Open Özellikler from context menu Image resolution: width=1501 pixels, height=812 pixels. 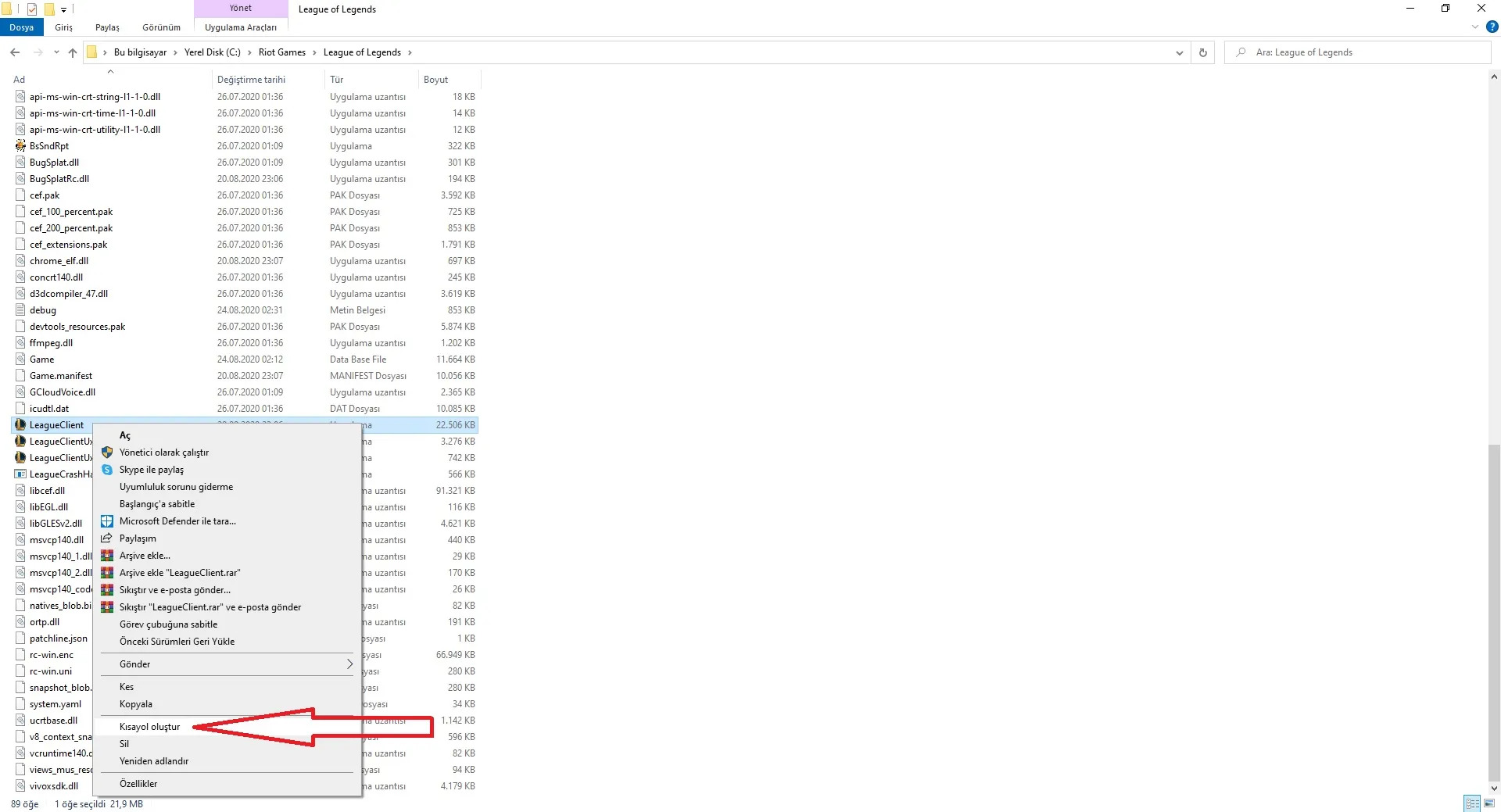point(138,784)
